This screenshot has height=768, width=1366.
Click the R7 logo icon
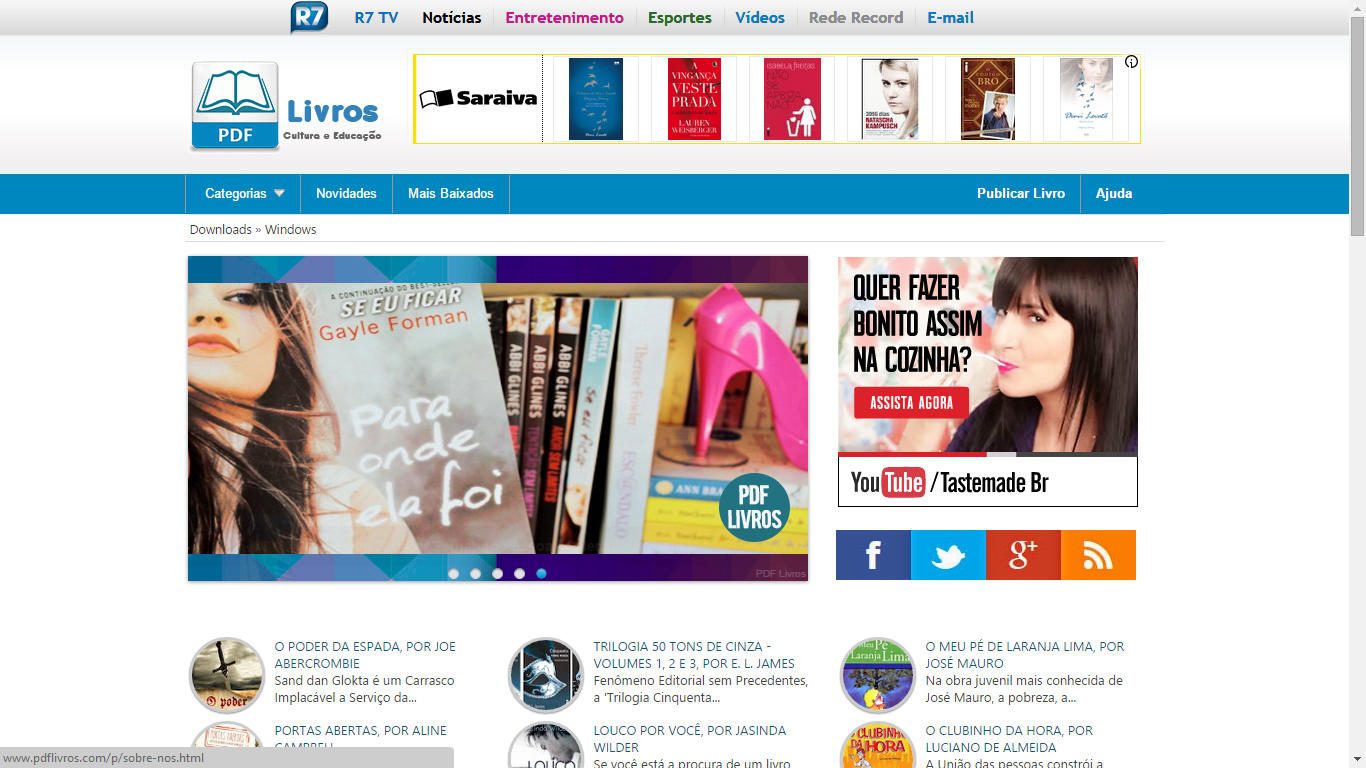[309, 17]
